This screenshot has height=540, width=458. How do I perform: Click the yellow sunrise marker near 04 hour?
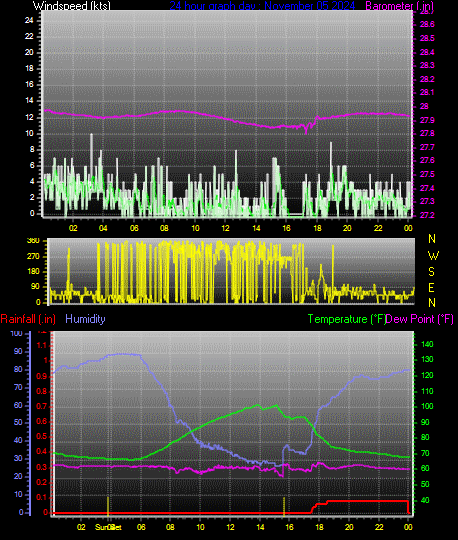click(x=108, y=506)
